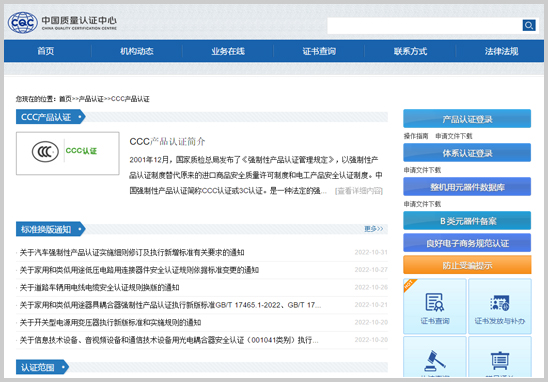
Task: Click the B类元器件备案 button
Action: click(x=467, y=221)
